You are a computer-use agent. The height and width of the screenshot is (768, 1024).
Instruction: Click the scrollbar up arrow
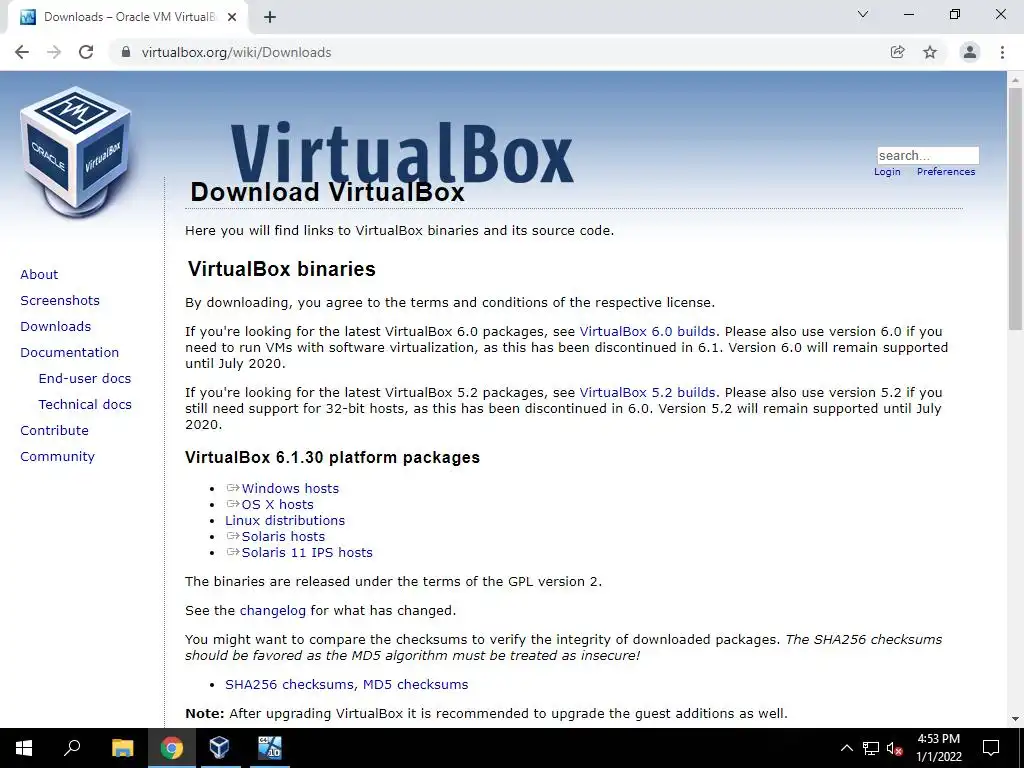pyautogui.click(x=1015, y=79)
